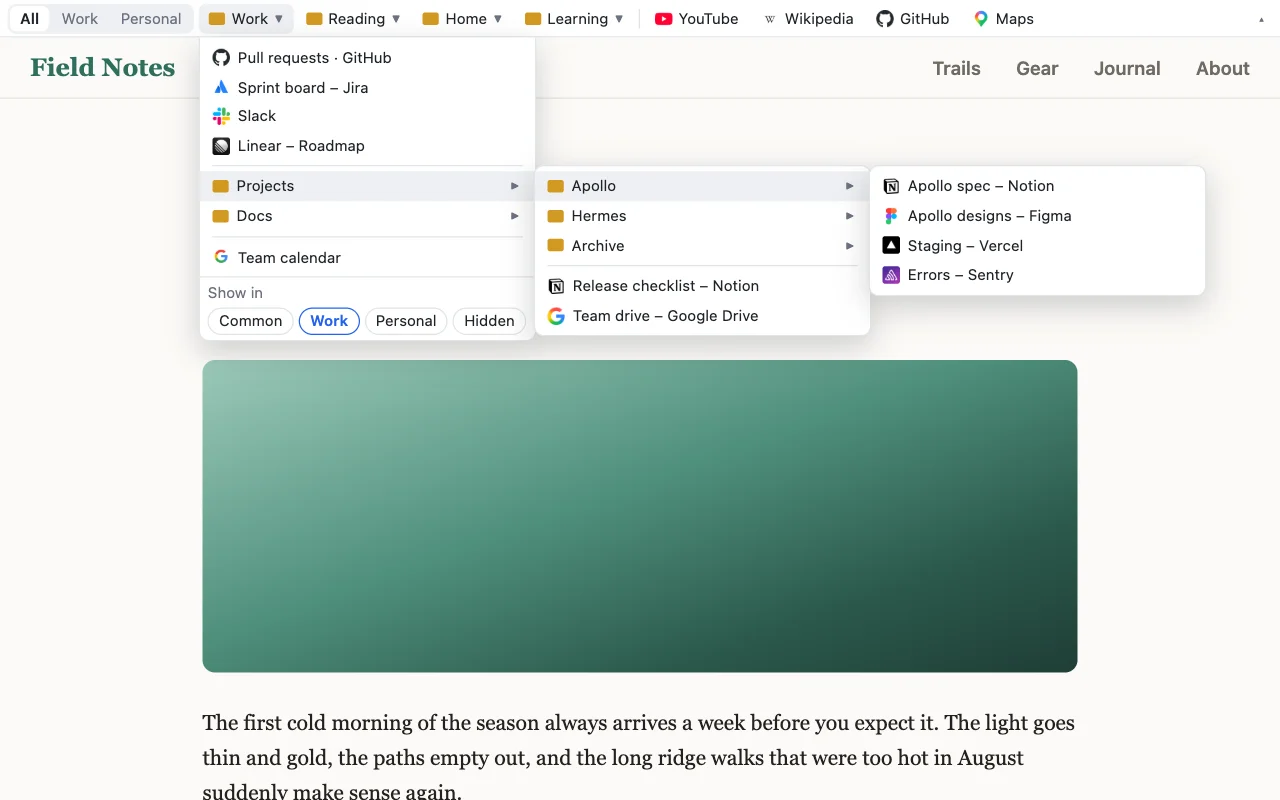
Task: Click the Linear icon next to Roadmap
Action: click(x=221, y=146)
